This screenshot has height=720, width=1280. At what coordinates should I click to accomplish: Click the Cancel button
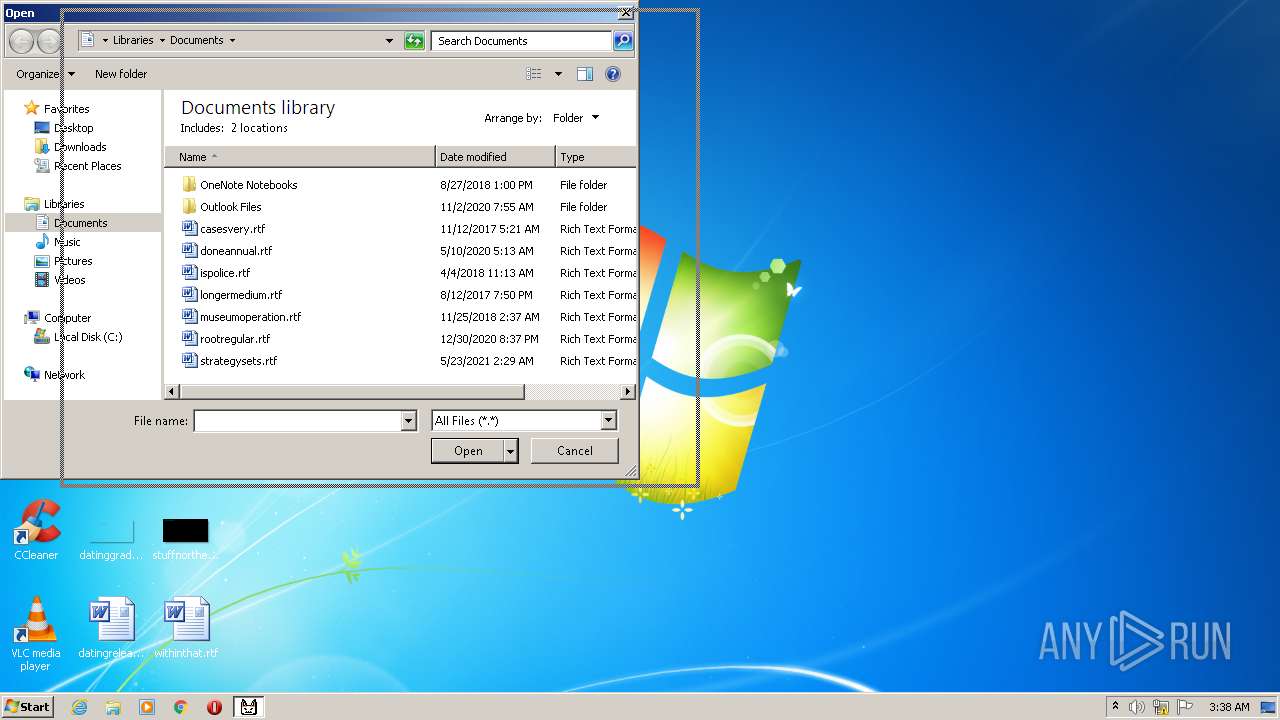575,451
